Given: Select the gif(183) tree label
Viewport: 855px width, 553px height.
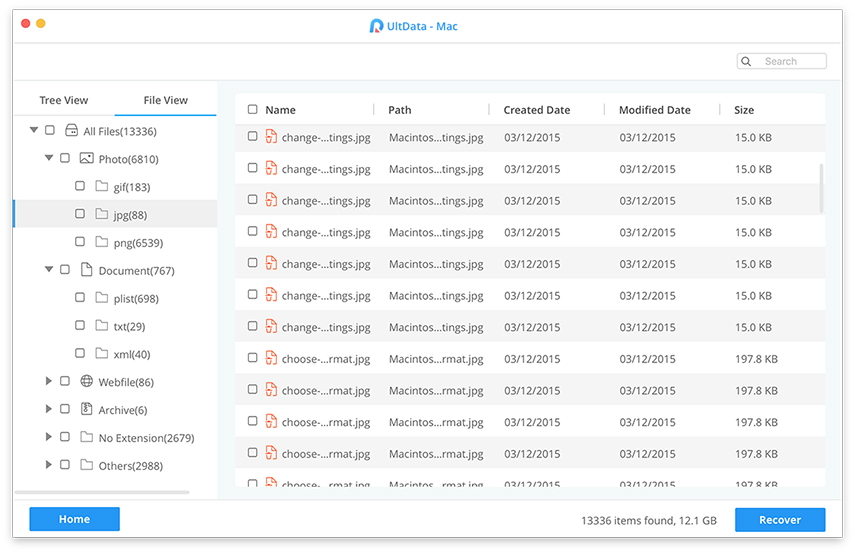Looking at the screenshot, I should pyautogui.click(x=131, y=187).
